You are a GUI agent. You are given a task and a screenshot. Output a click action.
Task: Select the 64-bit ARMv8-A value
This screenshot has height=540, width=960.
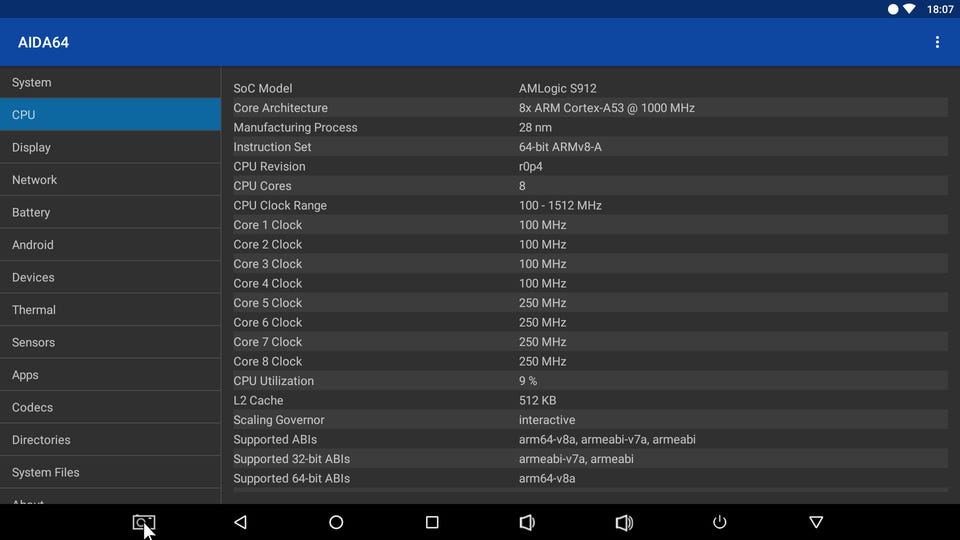[560, 147]
